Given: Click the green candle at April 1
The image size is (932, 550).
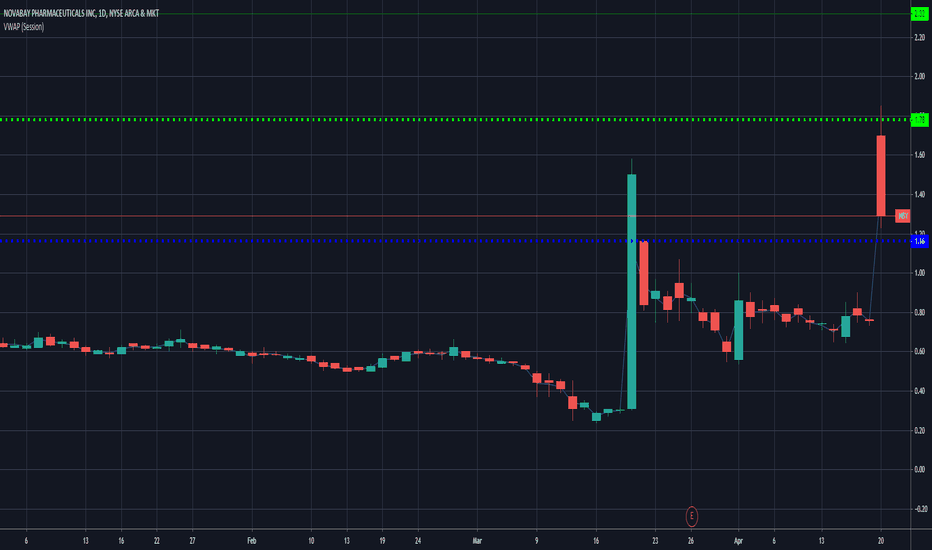Looking at the screenshot, I should coord(738,330).
